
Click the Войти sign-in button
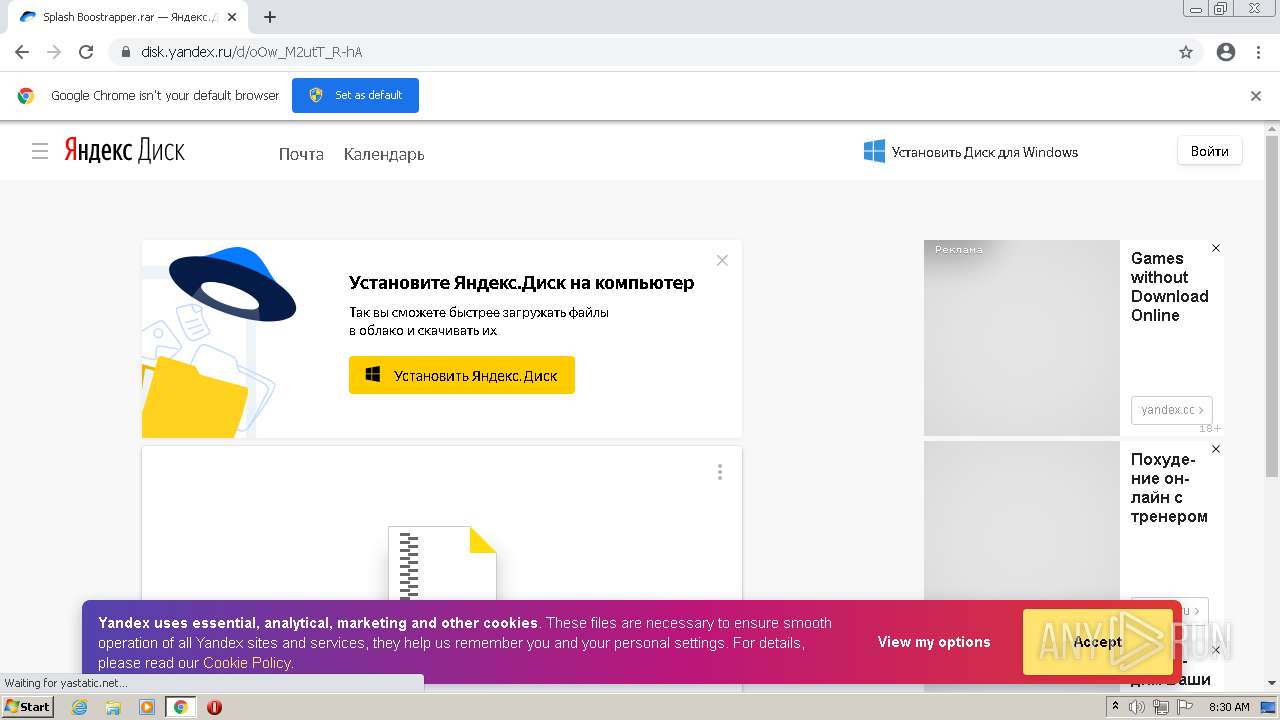coord(1210,151)
